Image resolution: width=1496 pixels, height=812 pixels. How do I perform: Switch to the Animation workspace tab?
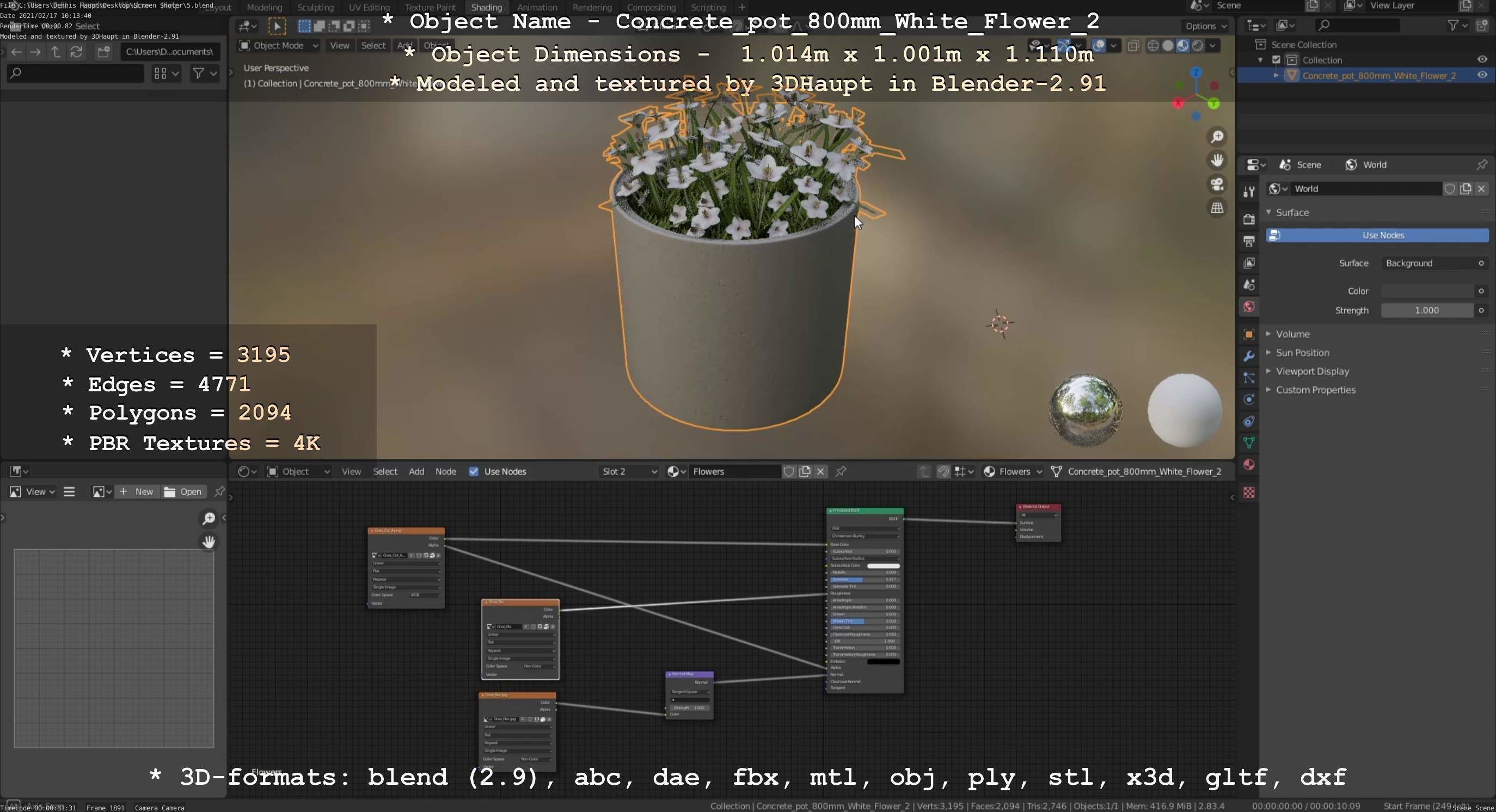coord(537,8)
